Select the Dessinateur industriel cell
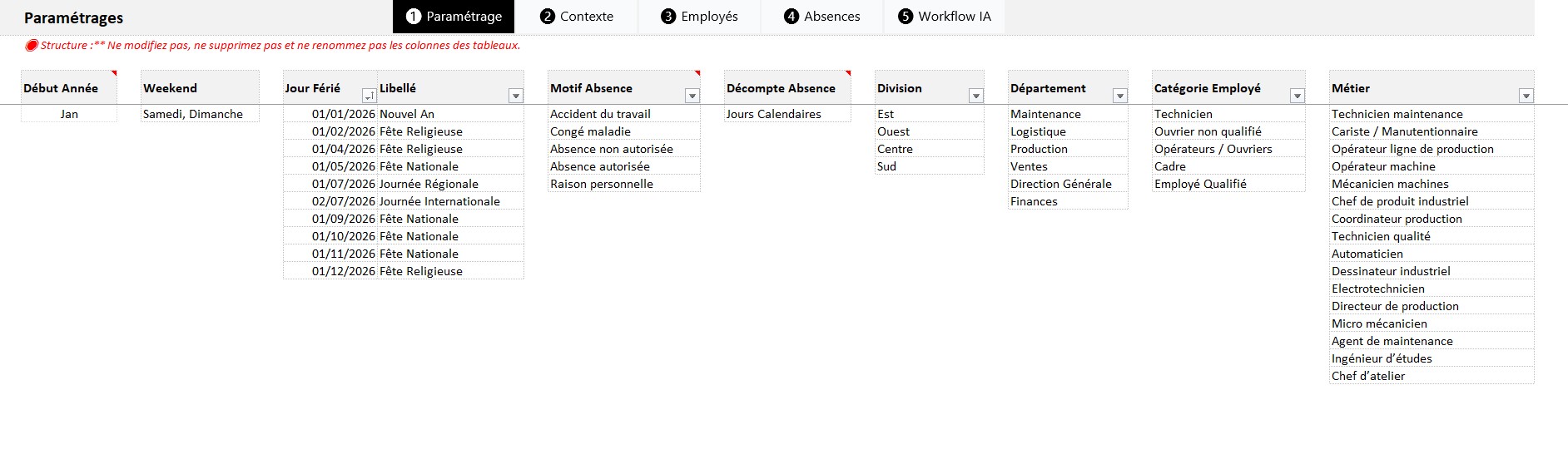This screenshot has width=1568, height=469. (x=1432, y=271)
